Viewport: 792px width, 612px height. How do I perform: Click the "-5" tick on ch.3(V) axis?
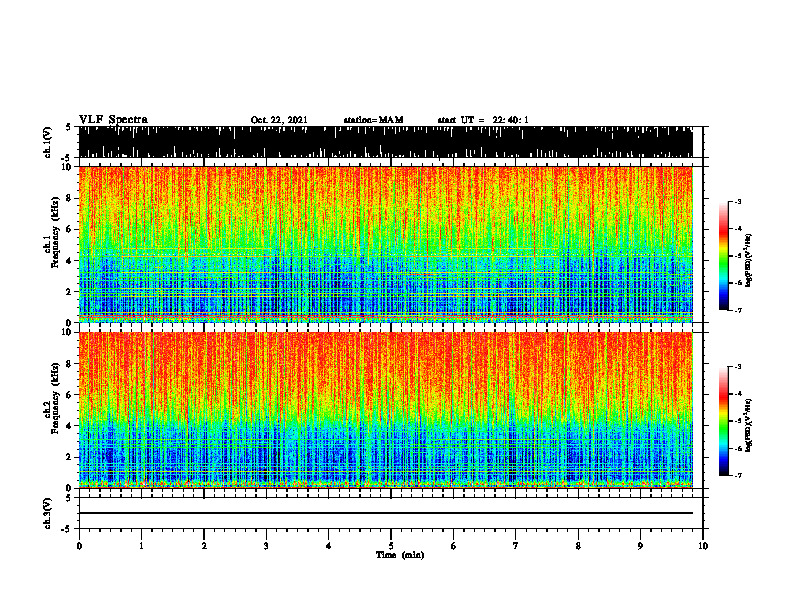pos(67,529)
